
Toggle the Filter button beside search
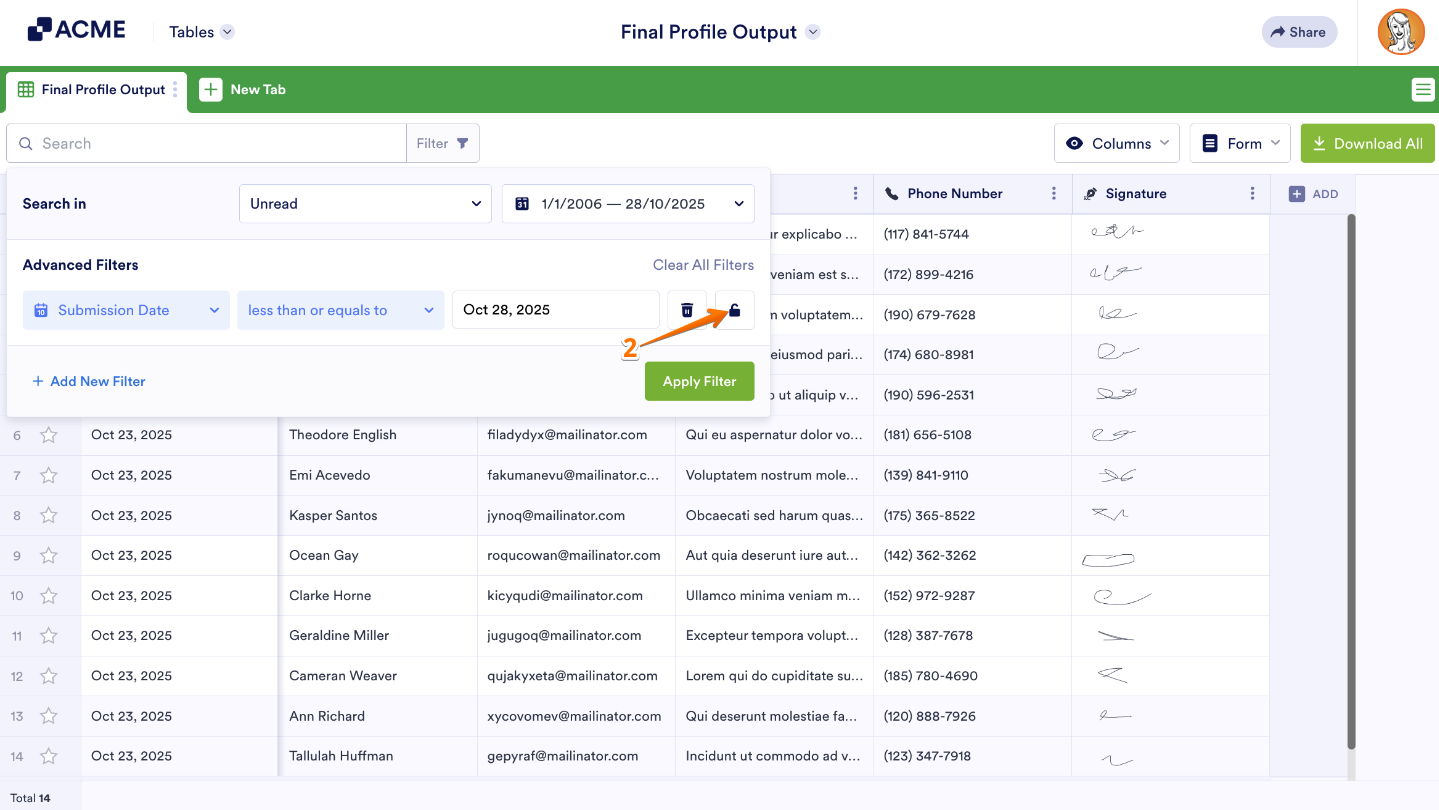443,143
